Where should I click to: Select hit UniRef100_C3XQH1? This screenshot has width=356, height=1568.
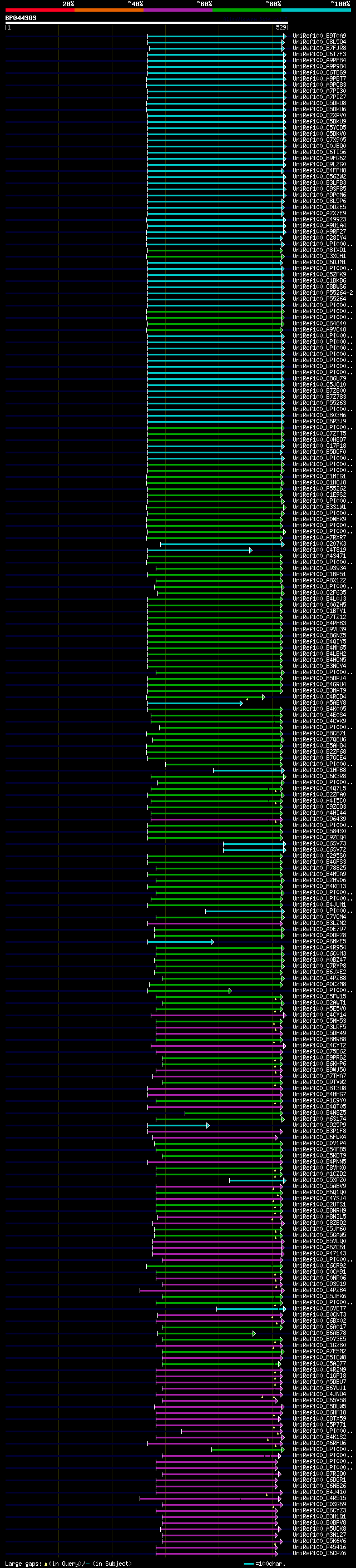(319, 256)
